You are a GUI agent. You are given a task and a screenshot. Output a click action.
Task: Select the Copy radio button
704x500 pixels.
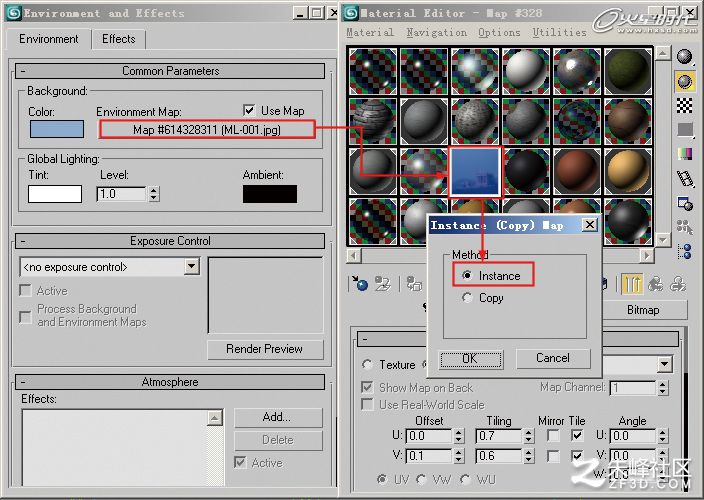(467, 298)
